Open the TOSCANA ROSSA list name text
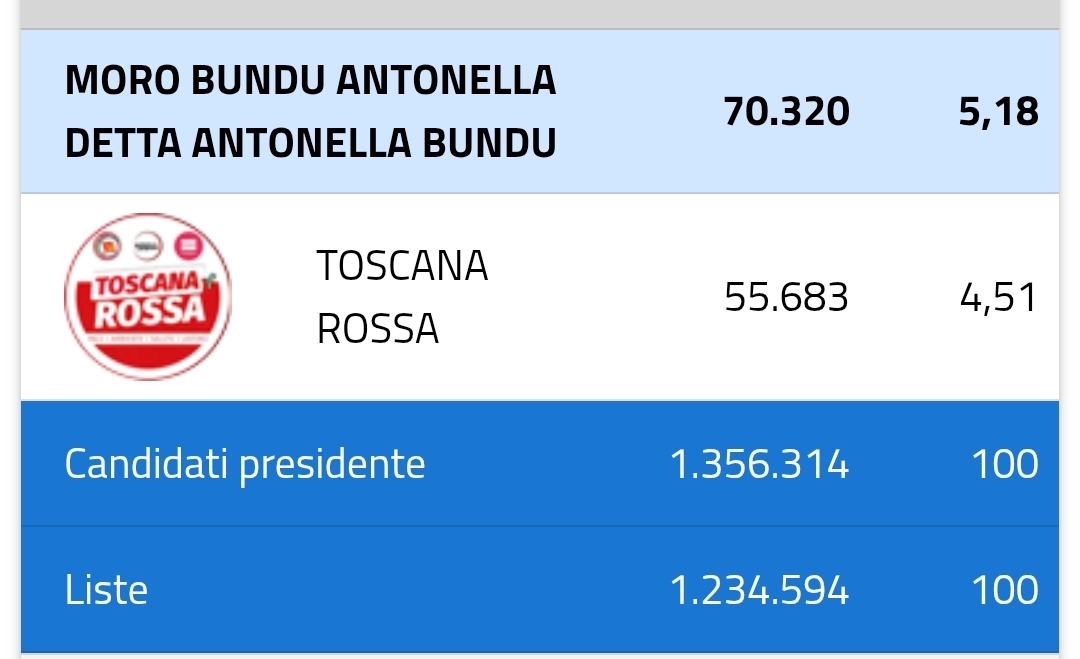The width and height of the screenshot is (1080, 659). click(401, 297)
